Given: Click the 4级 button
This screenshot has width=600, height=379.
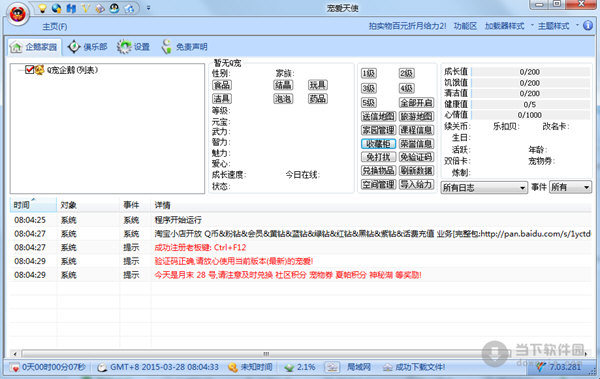Looking at the screenshot, I should tap(406, 88).
